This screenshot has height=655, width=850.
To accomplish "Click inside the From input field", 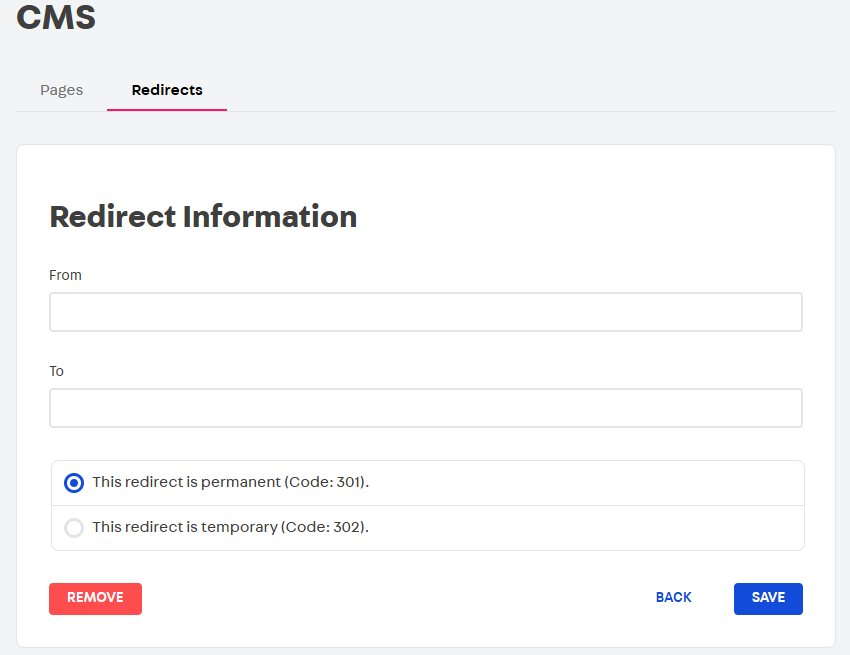I will tap(425, 311).
